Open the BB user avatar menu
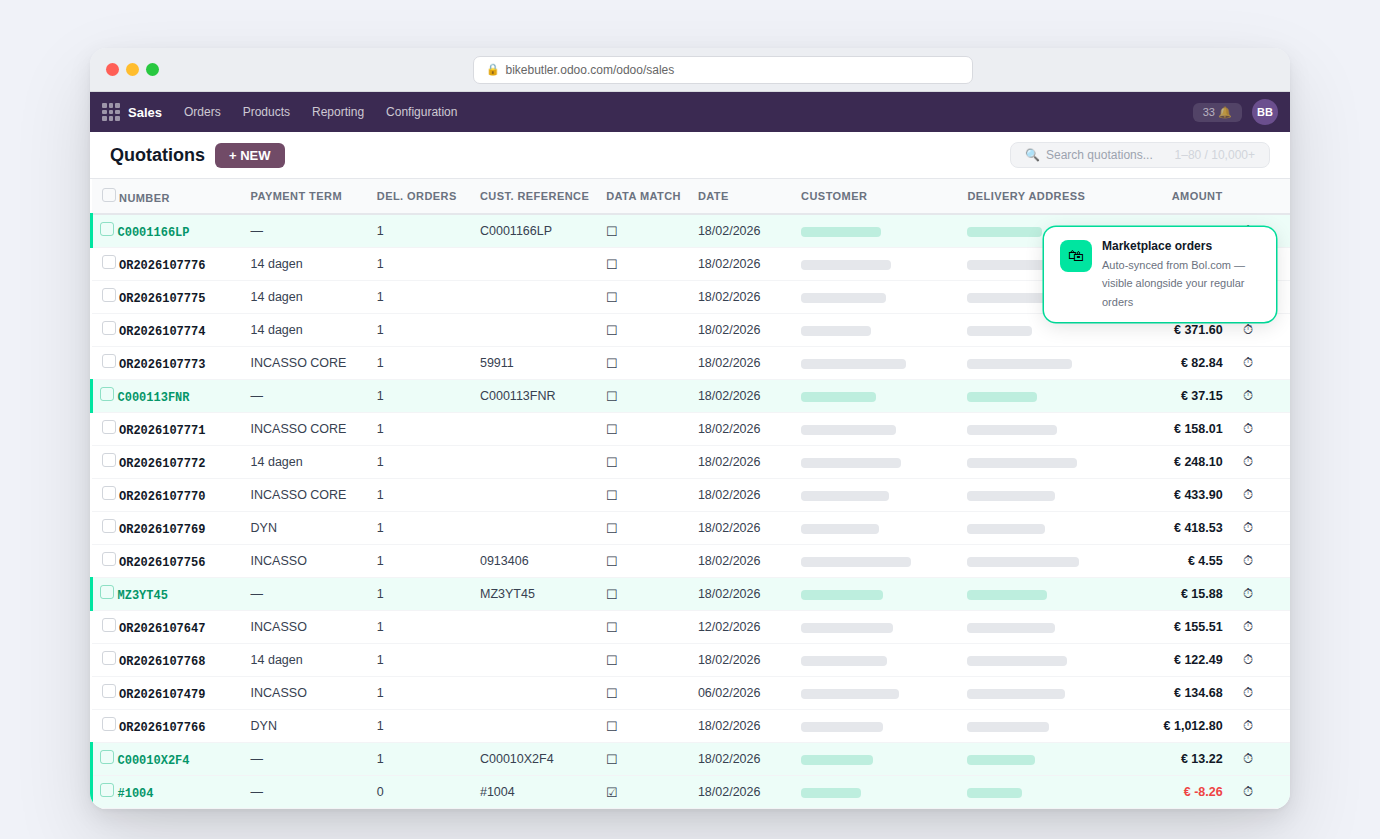1380x839 pixels. coord(1265,112)
